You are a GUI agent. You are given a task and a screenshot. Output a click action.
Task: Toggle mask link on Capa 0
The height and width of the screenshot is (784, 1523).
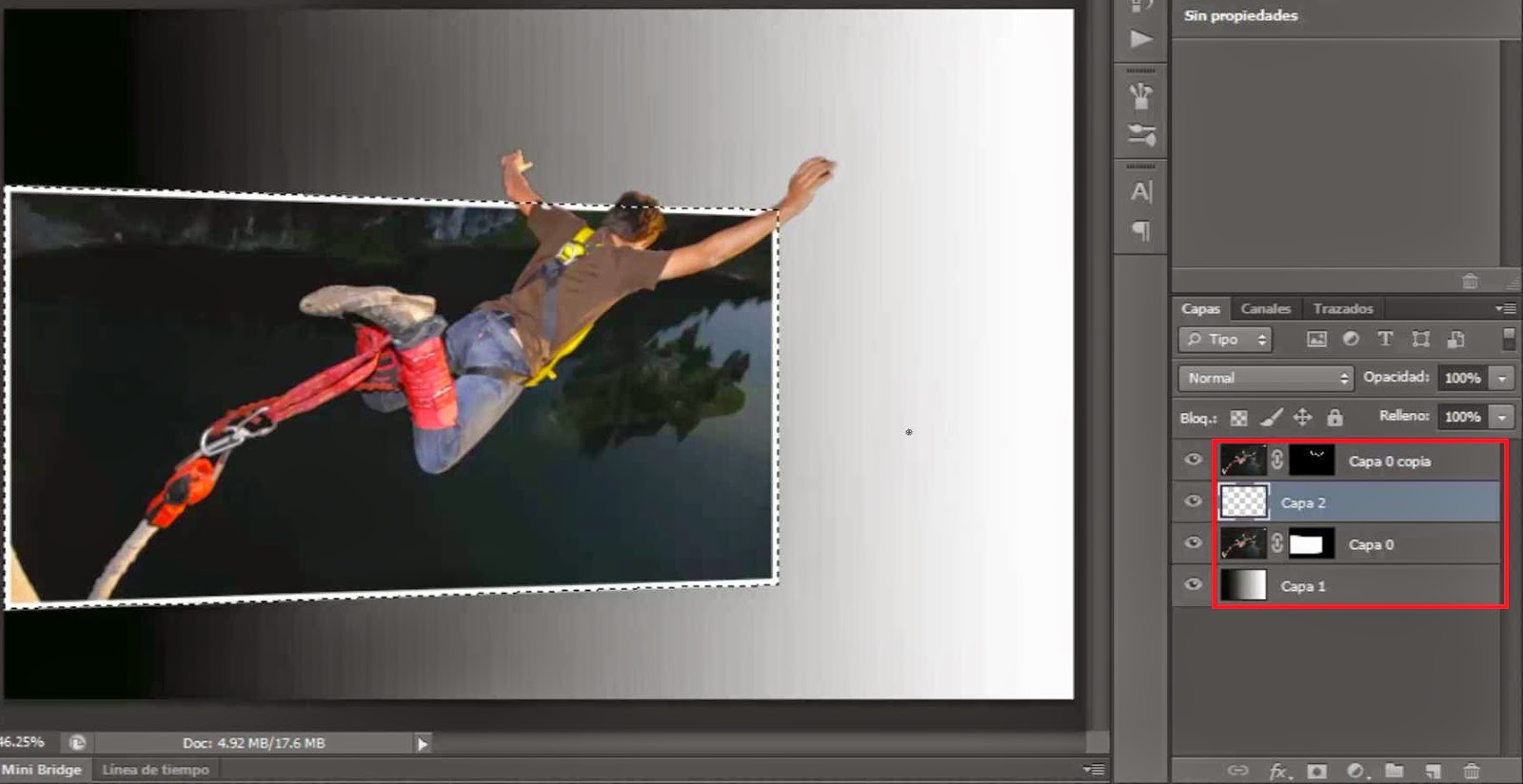[x=1277, y=544]
